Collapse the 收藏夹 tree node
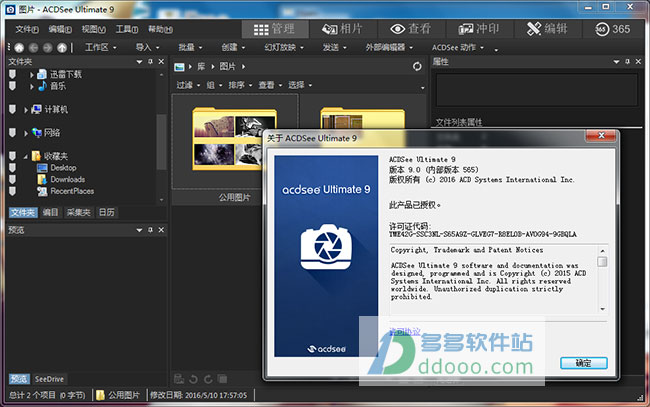This screenshot has height=407, width=650. click(26, 157)
